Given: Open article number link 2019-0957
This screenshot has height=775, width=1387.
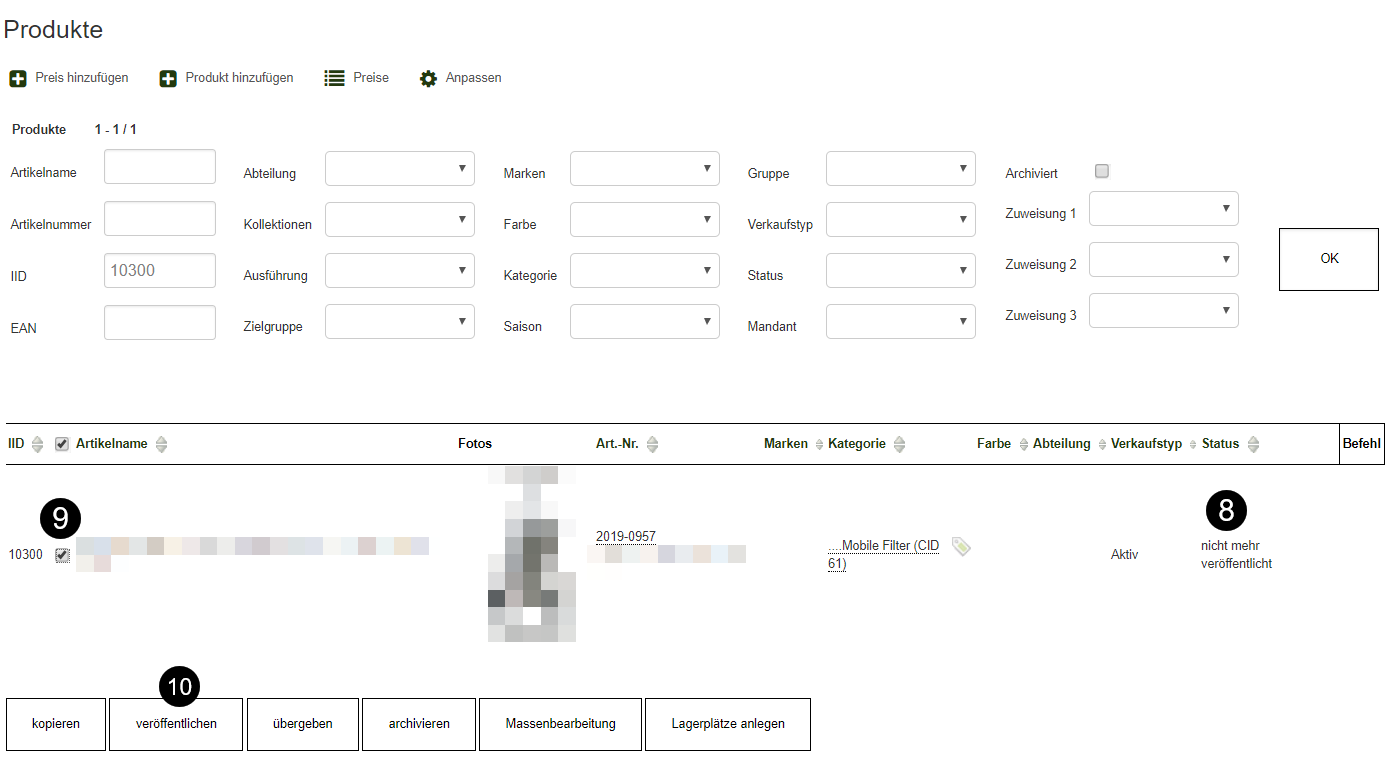Looking at the screenshot, I should (x=625, y=537).
